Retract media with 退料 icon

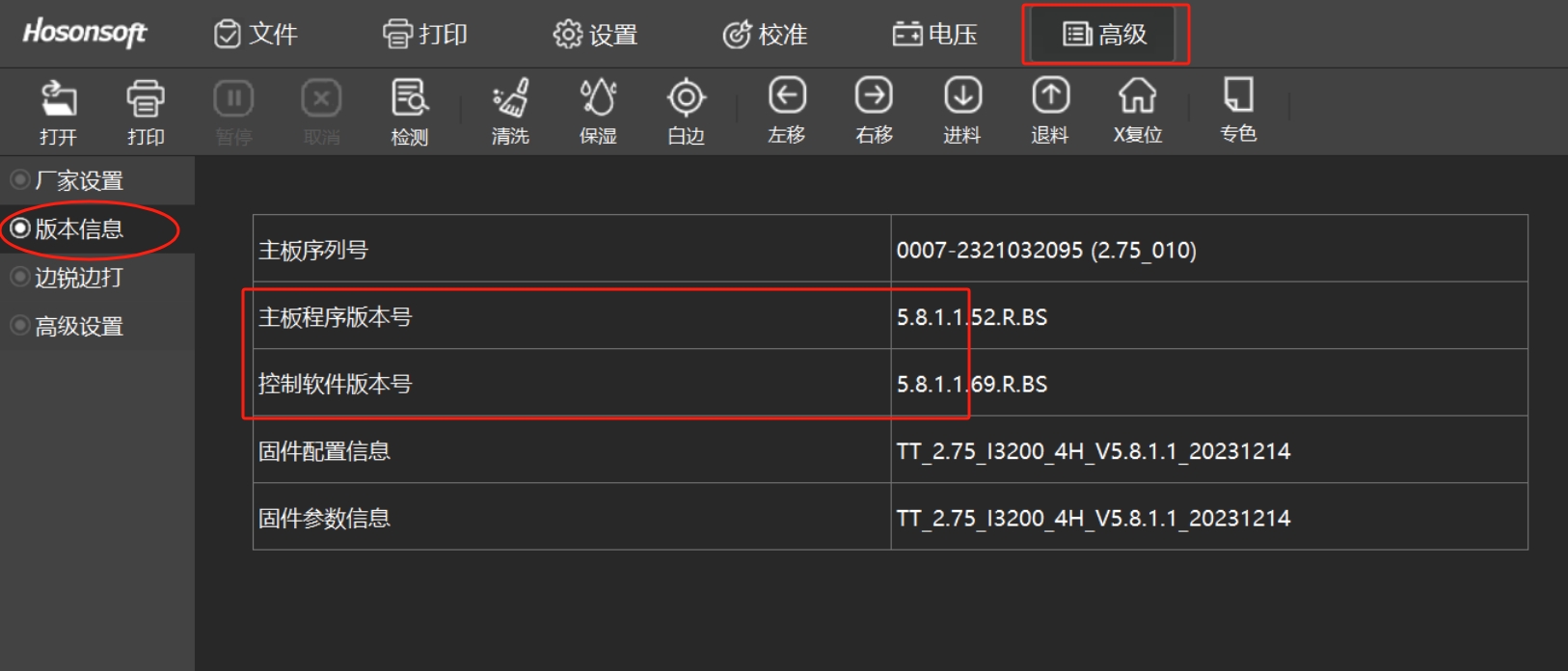coord(1050,111)
